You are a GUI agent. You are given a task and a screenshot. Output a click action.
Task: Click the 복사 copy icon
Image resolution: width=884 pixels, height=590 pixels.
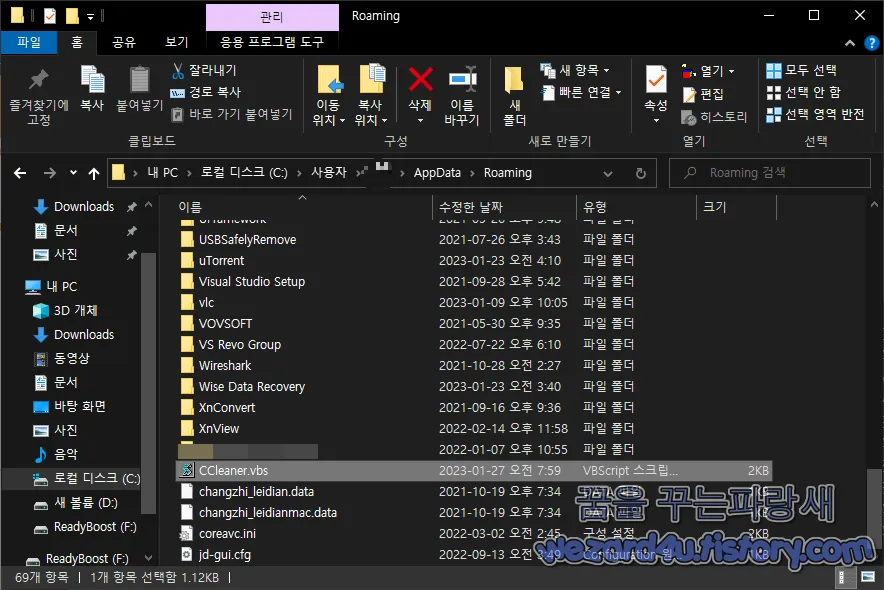pyautogui.click(x=92, y=79)
